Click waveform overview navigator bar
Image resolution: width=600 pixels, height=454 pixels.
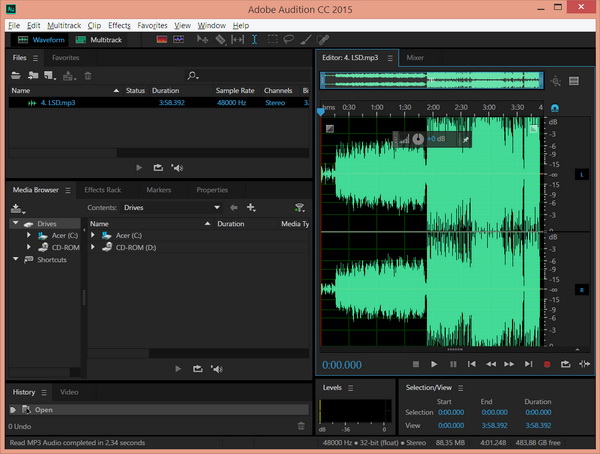[x=432, y=80]
